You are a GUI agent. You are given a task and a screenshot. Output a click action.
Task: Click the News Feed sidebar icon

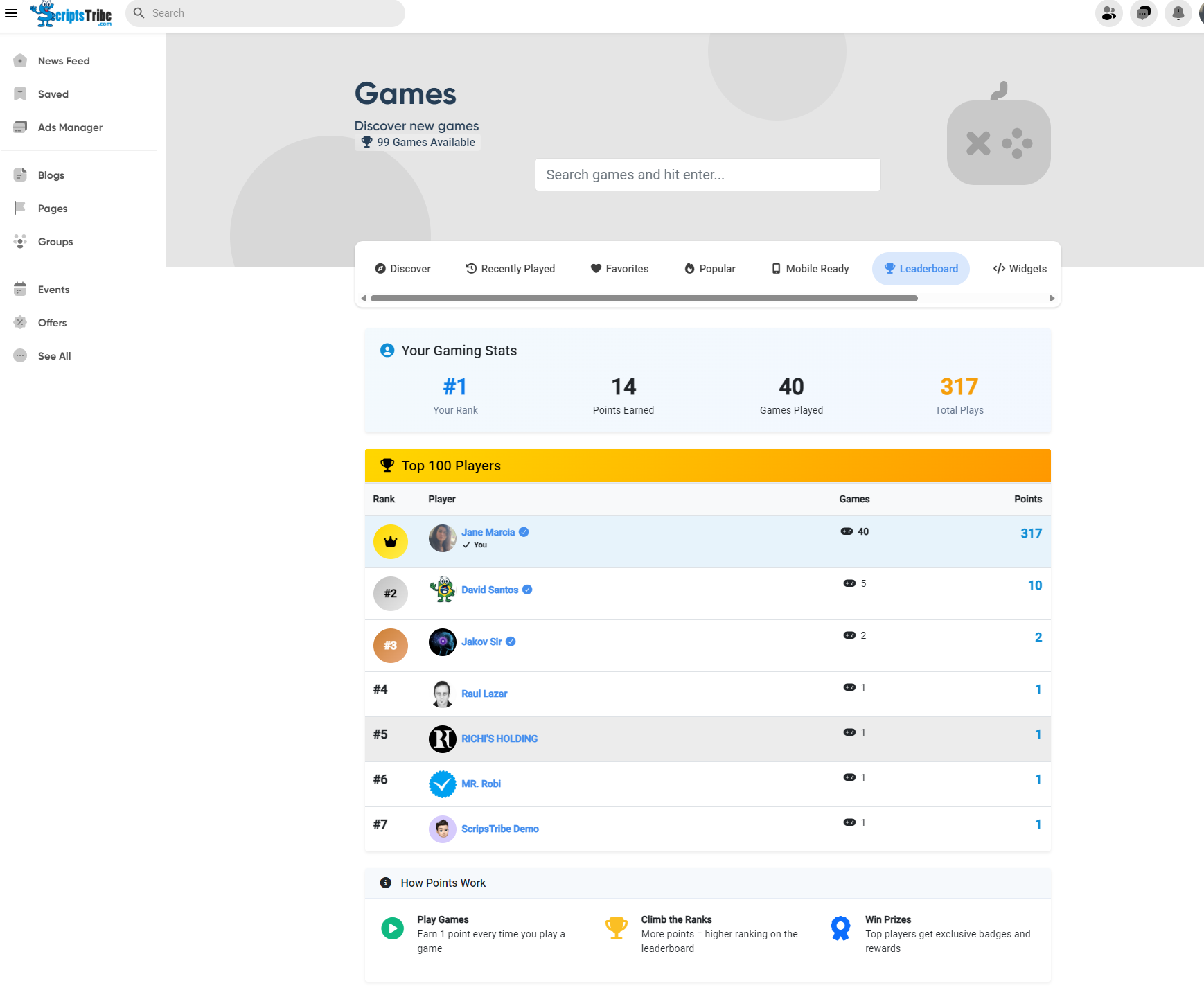click(x=20, y=61)
